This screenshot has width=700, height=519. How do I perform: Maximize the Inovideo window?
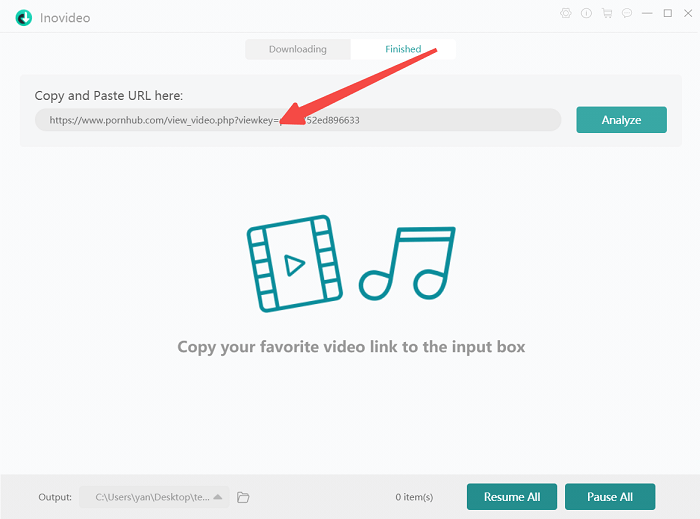tap(668, 13)
